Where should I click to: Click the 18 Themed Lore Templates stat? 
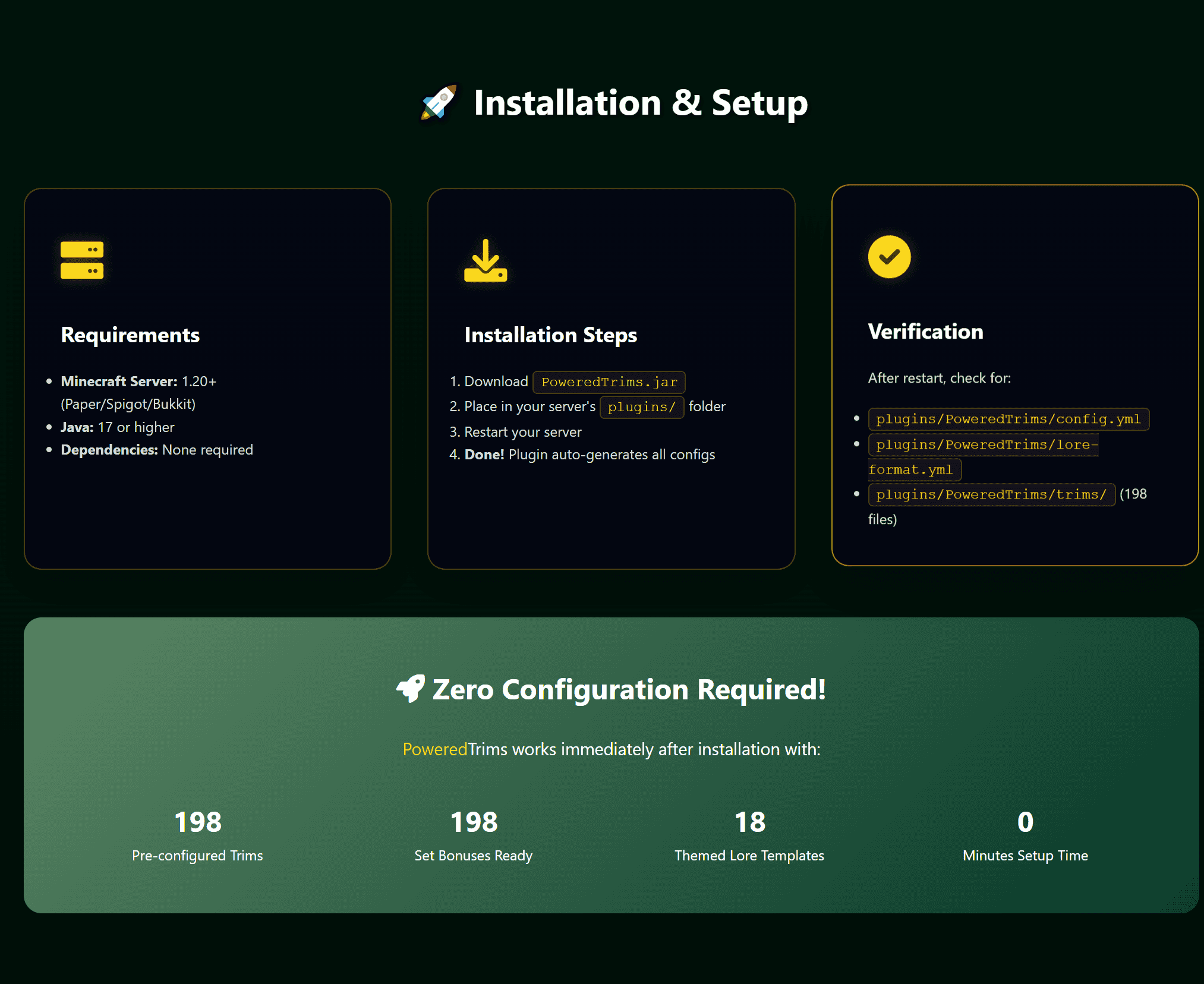click(x=749, y=835)
